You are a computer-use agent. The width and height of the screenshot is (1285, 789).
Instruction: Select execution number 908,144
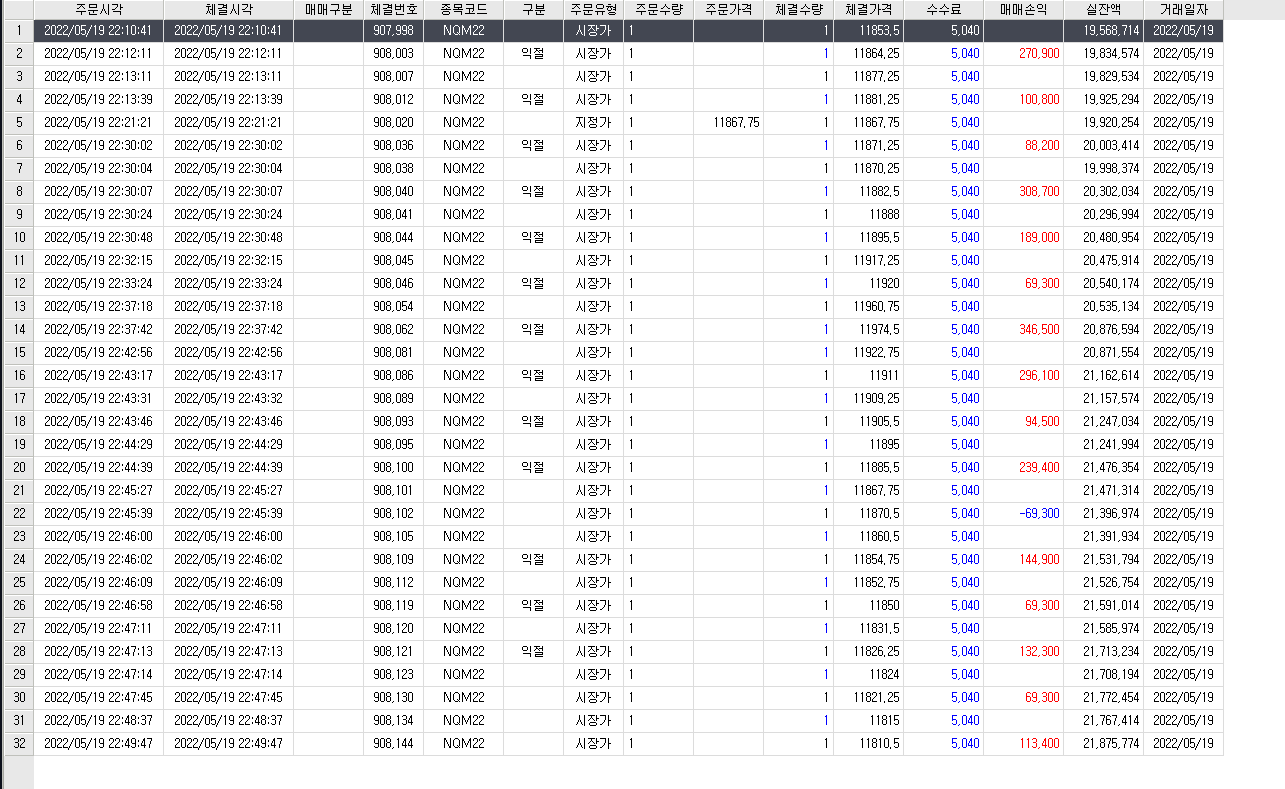393,743
